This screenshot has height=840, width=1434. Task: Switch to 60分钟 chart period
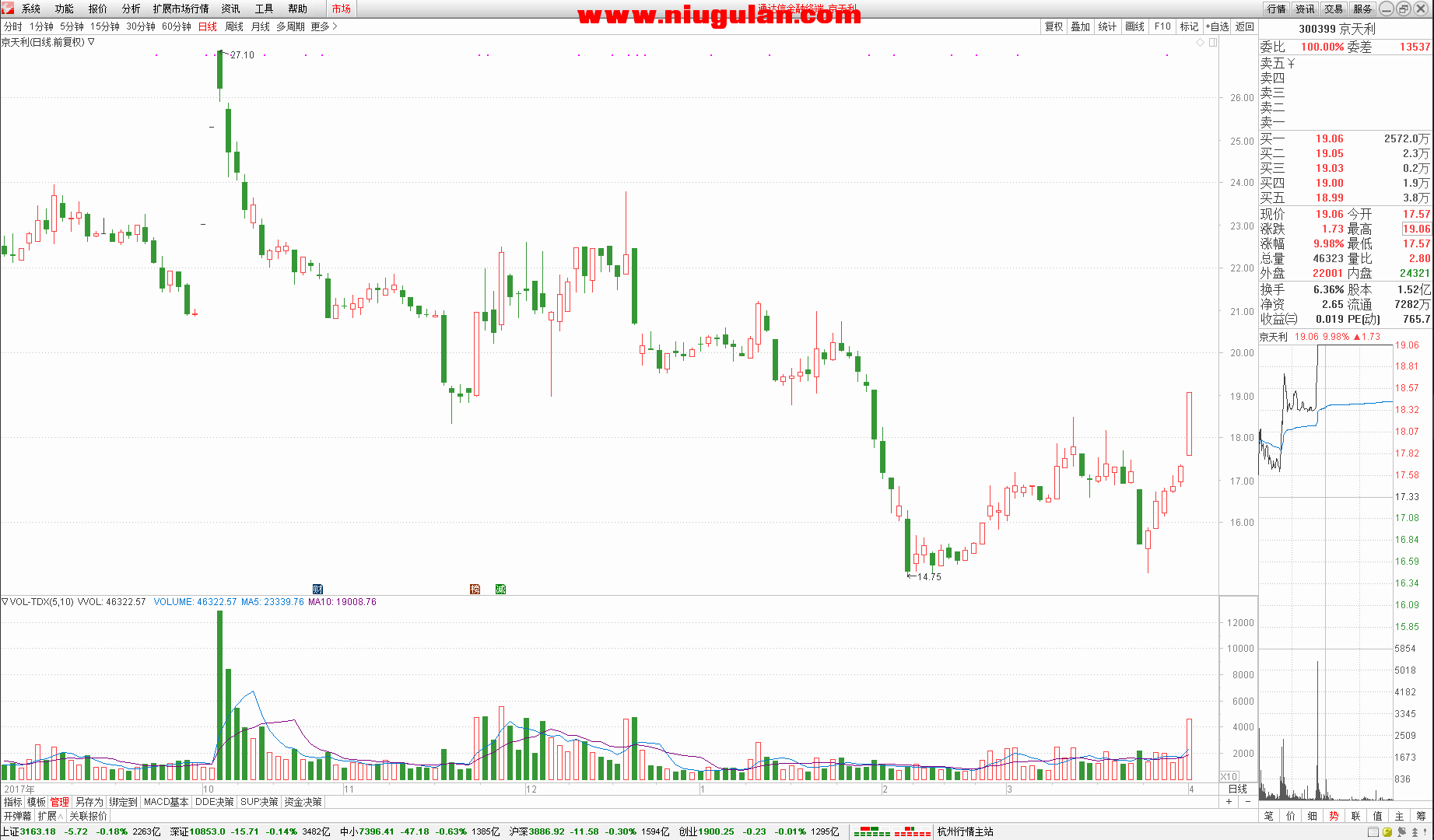pos(177,26)
